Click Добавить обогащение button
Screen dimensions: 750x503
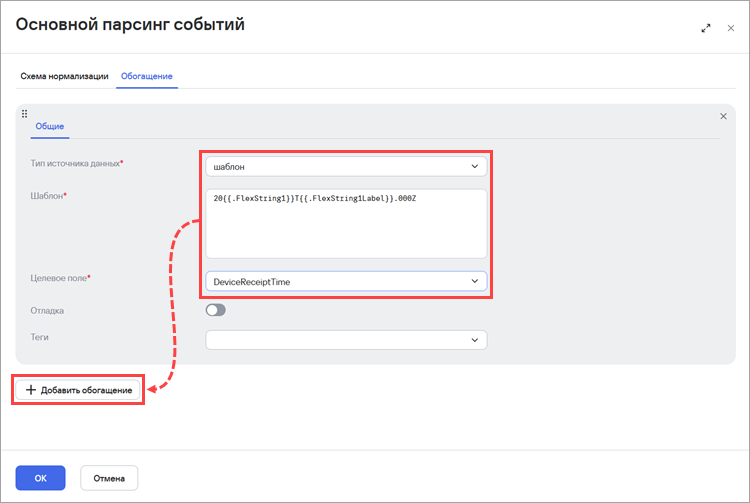[78, 390]
